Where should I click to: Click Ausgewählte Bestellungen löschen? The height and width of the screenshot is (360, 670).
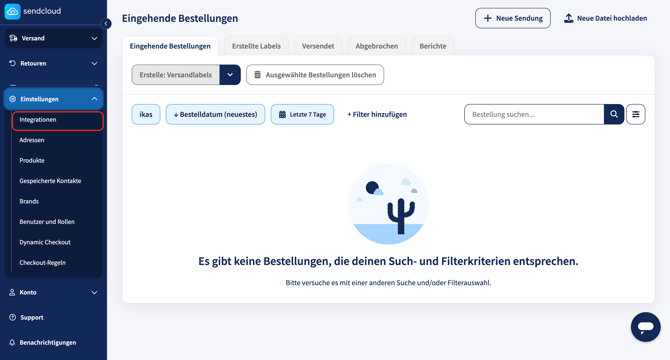click(x=315, y=75)
